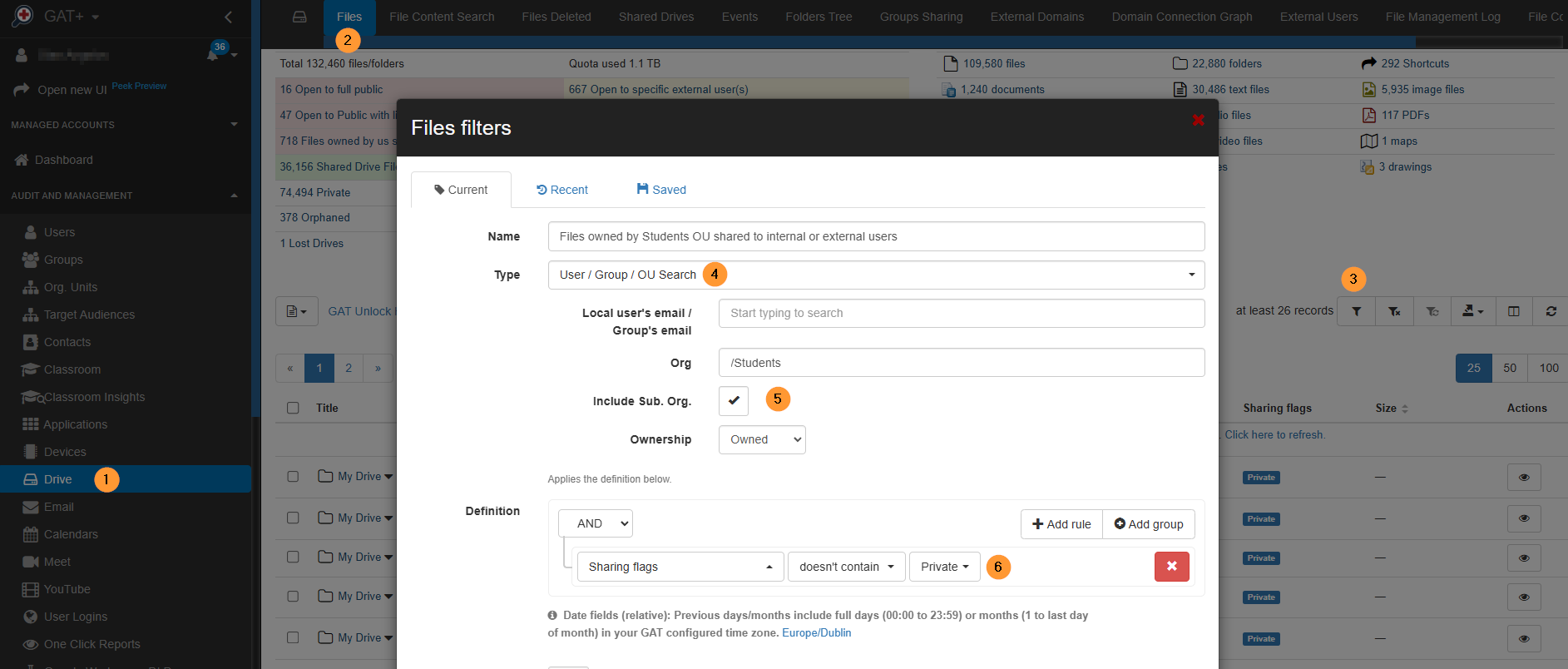Sort table by Size column
The width and height of the screenshot is (1568, 669).
1391,409
